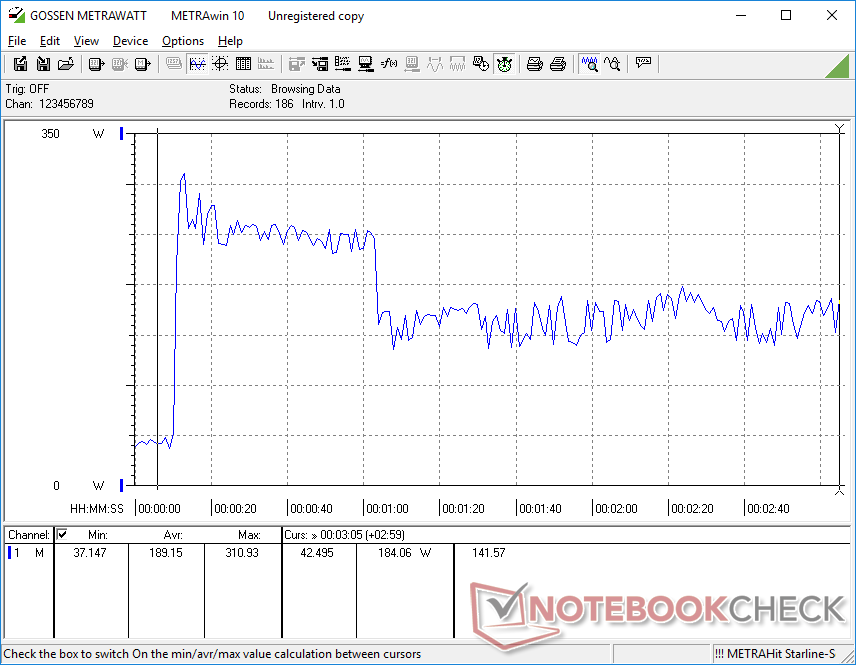The height and width of the screenshot is (665, 856).
Task: Click the cursor value 184.06
Action: [x=395, y=553]
